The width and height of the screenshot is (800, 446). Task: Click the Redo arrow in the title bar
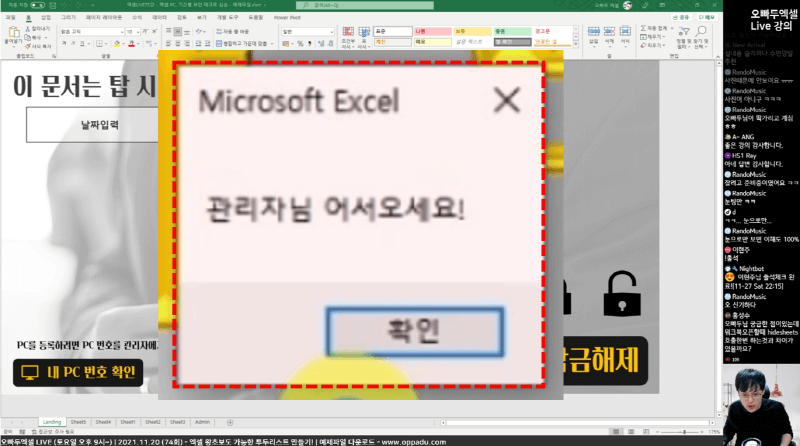click(79, 5)
